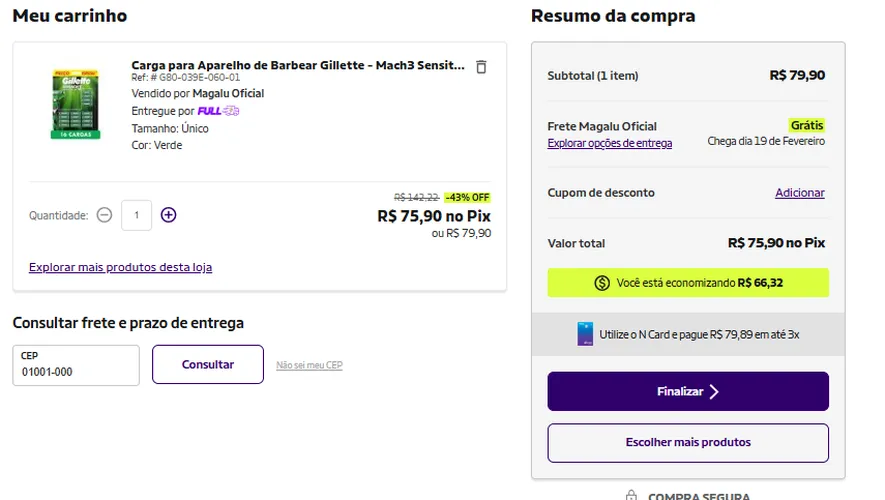
Task: Open the Carga para Aparelho de Barbear title
Action: click(x=298, y=65)
